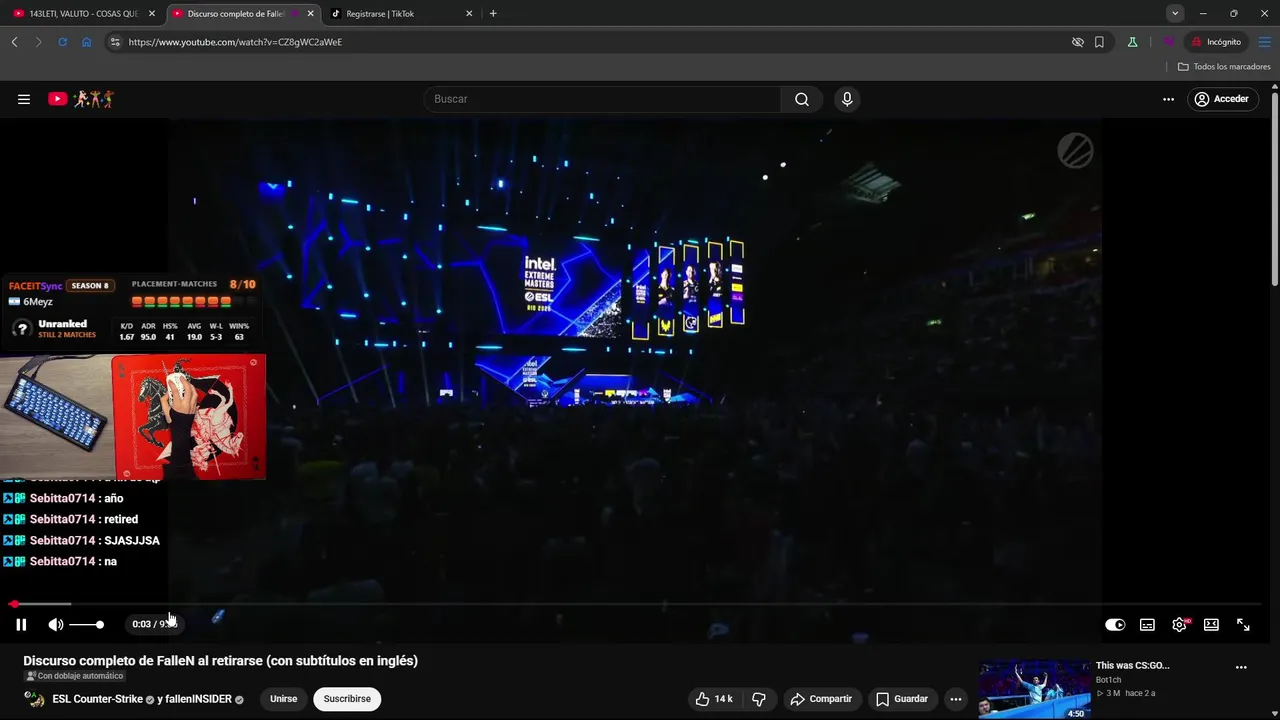Screen dimensions: 1280x720
Task: Click the ESL watermark logo on video
Action: [x=1075, y=151]
